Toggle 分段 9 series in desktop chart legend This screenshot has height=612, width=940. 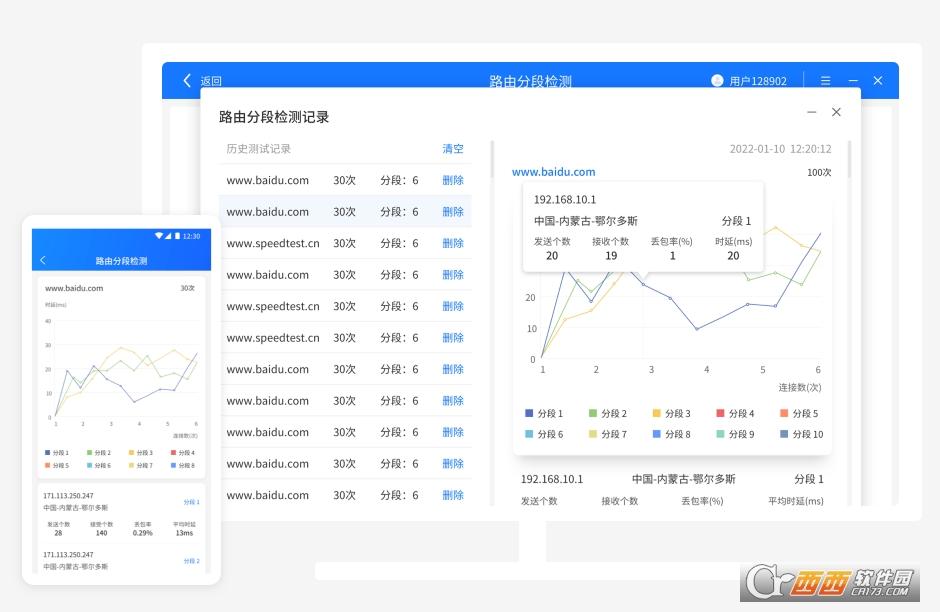pos(736,434)
